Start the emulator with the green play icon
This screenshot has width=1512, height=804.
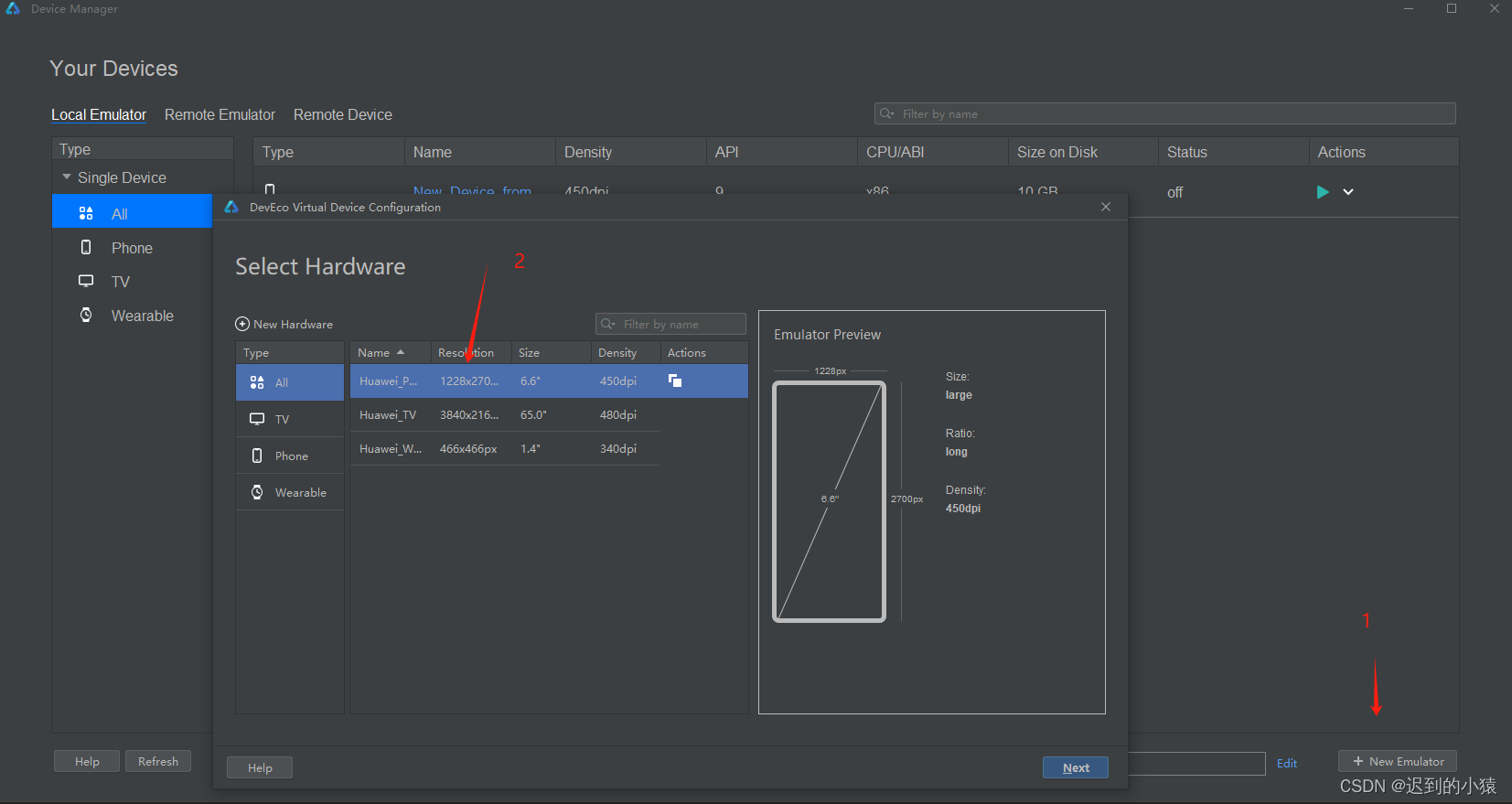coord(1322,192)
